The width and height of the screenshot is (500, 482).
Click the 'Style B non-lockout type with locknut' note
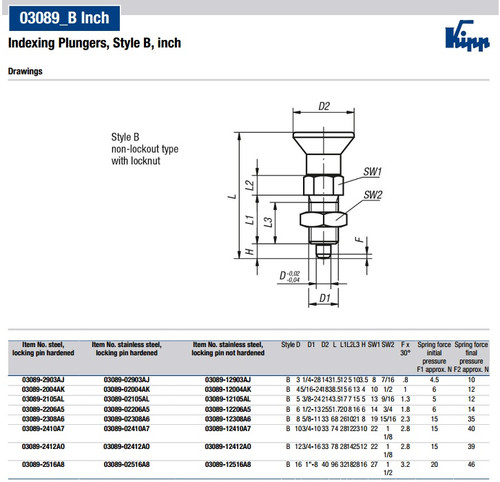coord(145,149)
